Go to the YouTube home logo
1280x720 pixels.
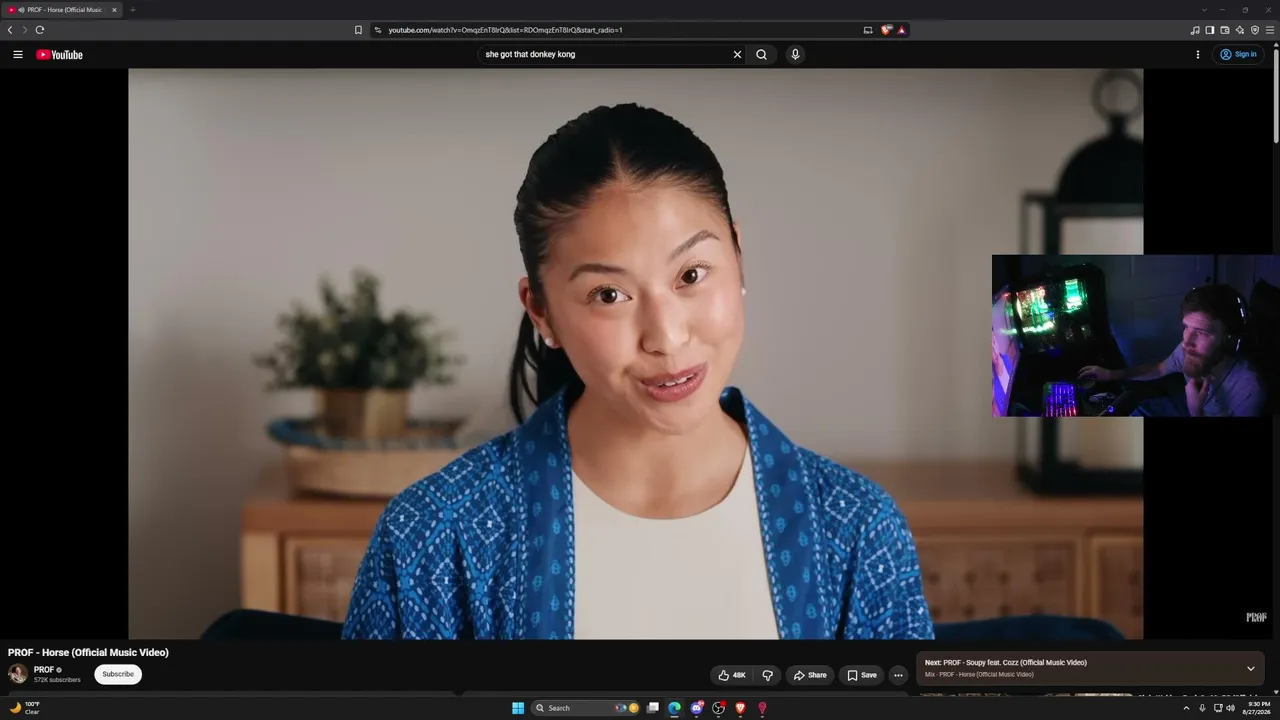tap(59, 55)
